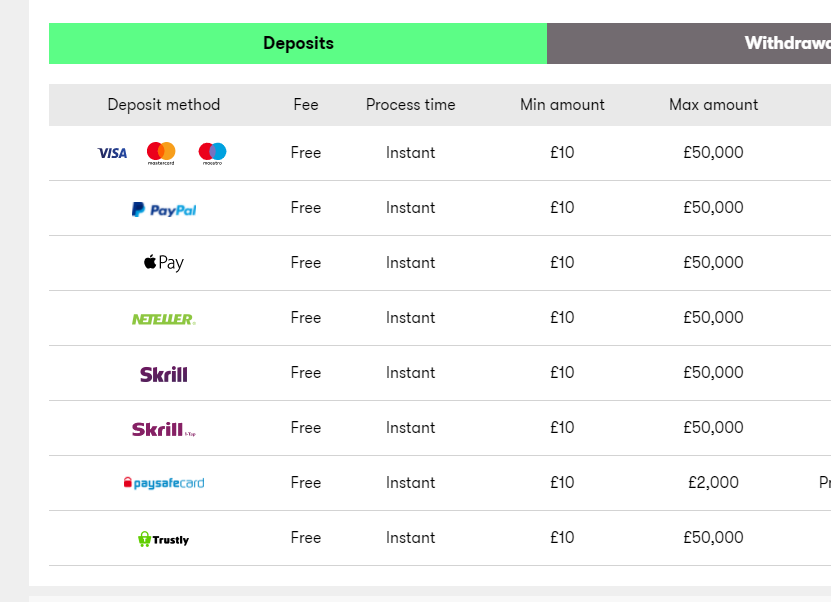Click the Trustly logo
831x602 pixels.
click(164, 539)
